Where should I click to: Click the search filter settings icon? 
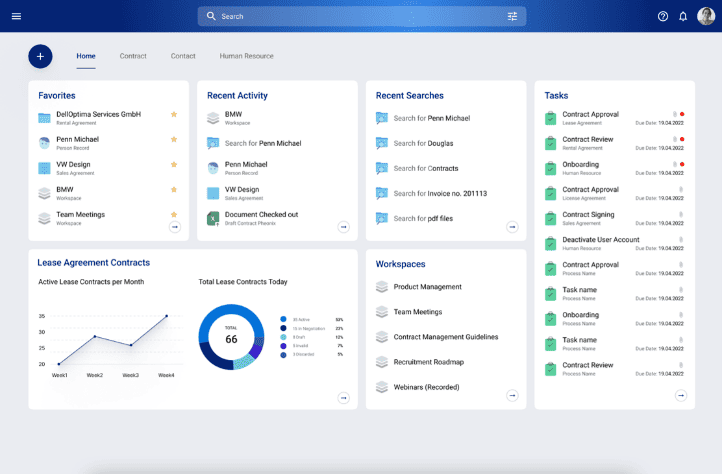point(512,16)
